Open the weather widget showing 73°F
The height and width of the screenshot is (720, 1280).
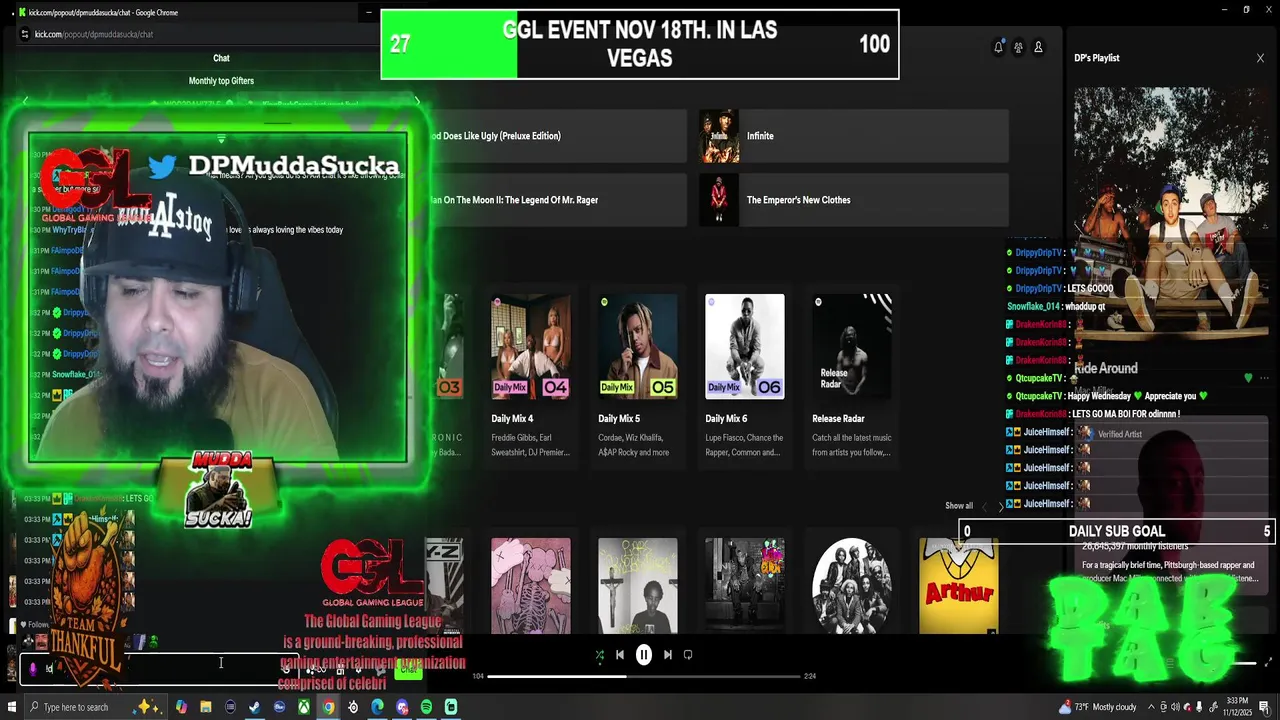(1098, 707)
